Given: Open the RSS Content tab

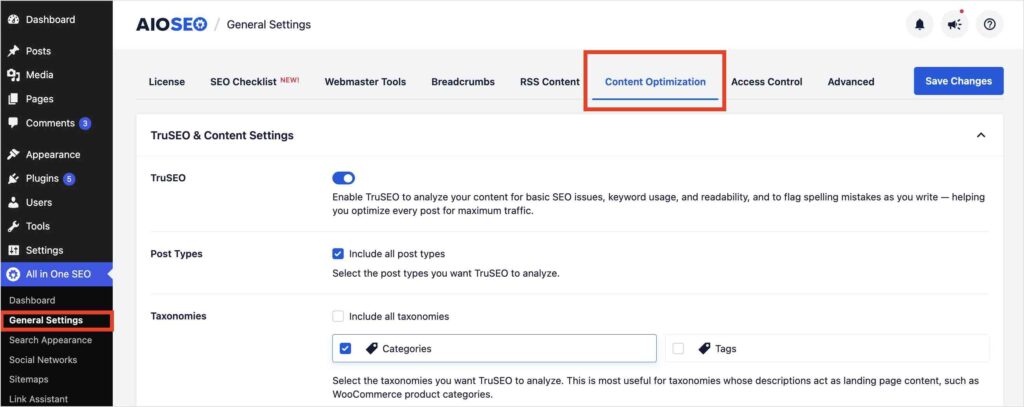Looking at the screenshot, I should pos(550,82).
